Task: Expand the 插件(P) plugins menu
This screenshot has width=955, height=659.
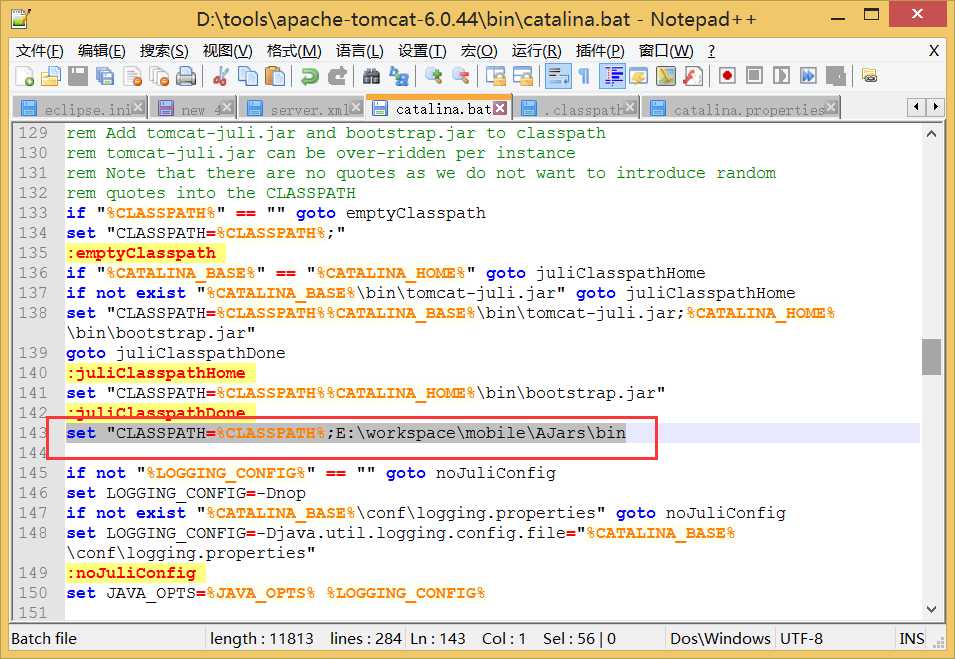Action: click(x=600, y=51)
